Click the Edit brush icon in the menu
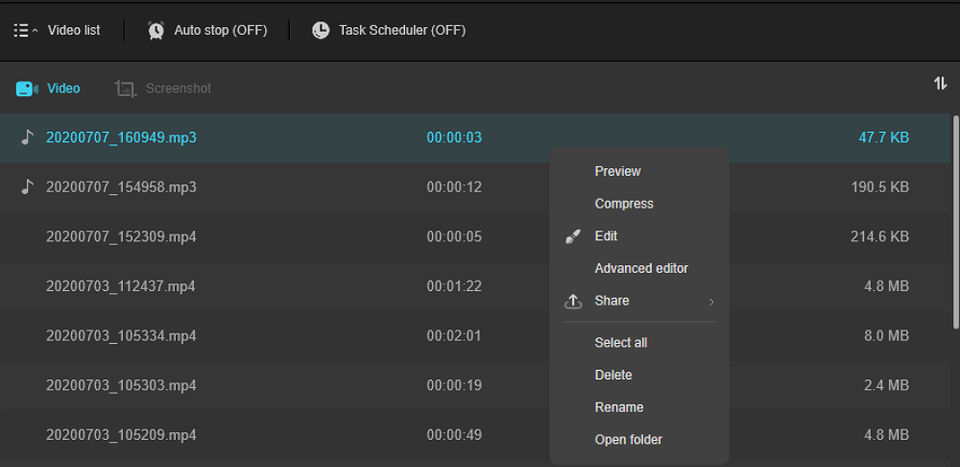The height and width of the screenshot is (467, 960). pos(573,237)
